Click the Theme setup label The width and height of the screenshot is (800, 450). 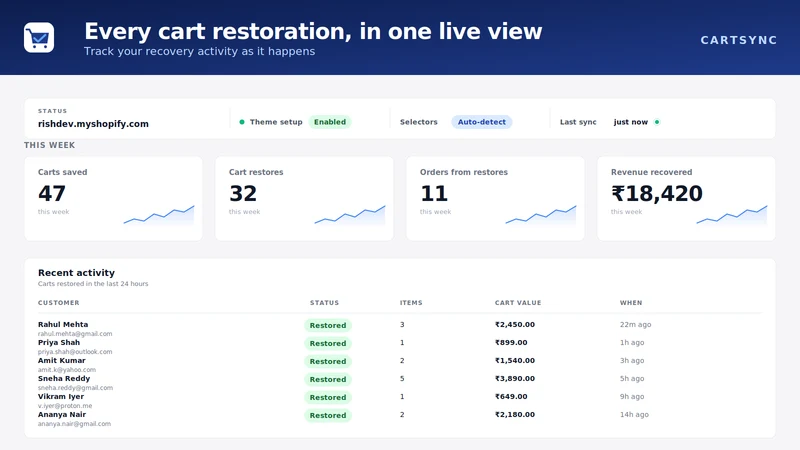276,122
